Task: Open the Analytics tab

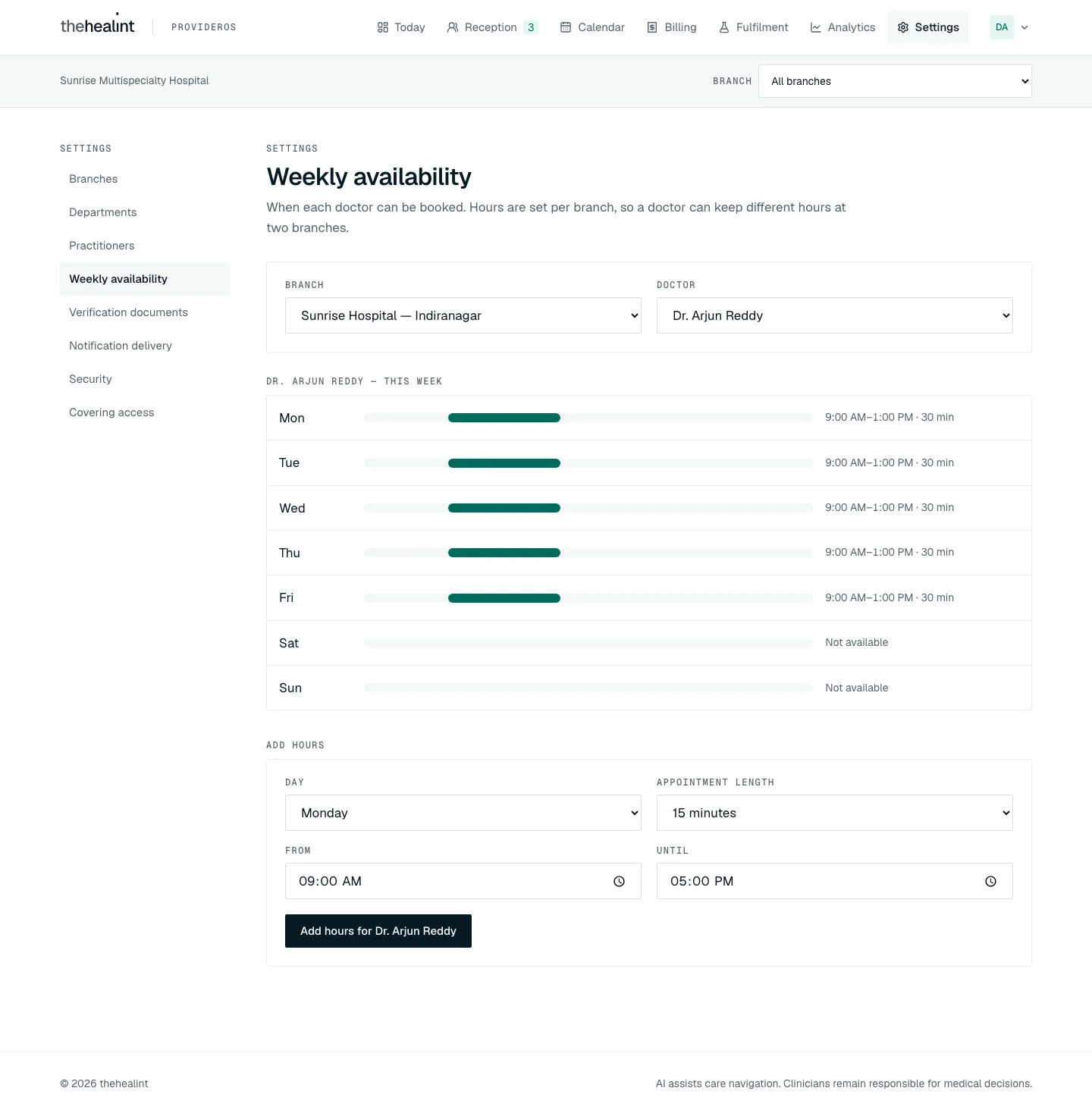Action: click(843, 27)
